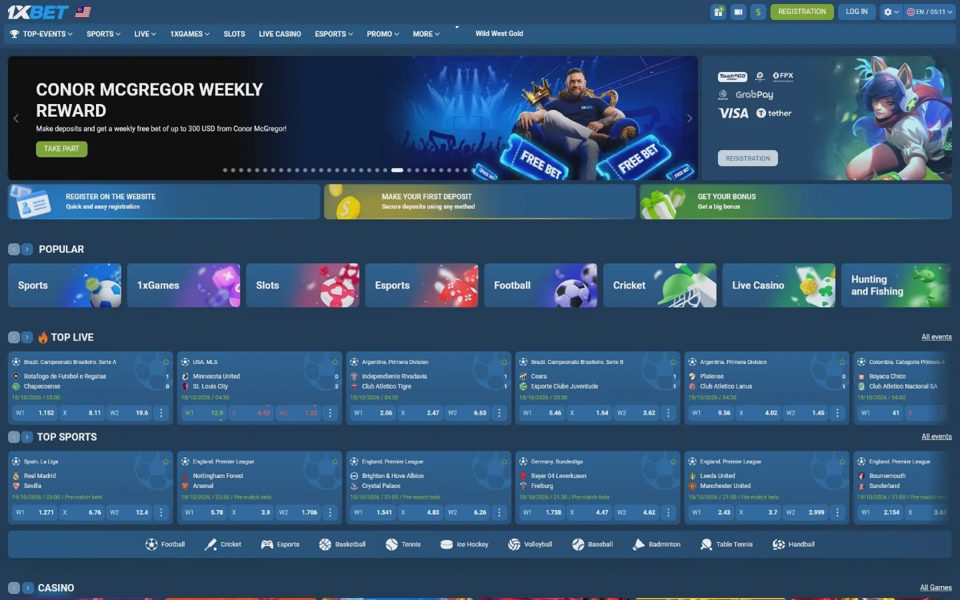Expand the Top-Events menu
Image resolution: width=960 pixels, height=600 pixels.
tap(42, 34)
